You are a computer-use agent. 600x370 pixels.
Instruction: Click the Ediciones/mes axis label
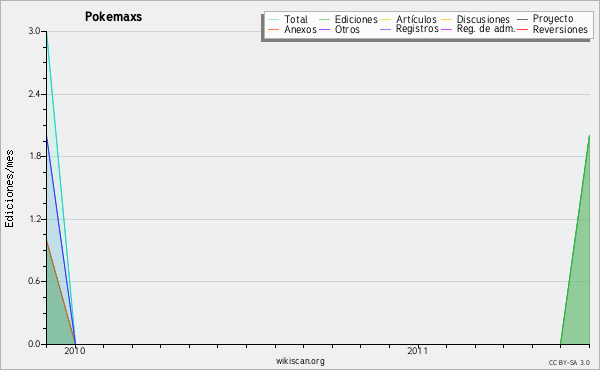tap(9, 189)
